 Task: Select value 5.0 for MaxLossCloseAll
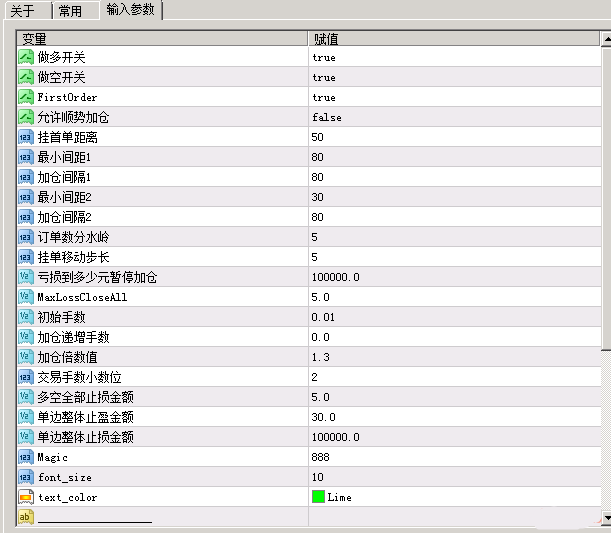320,297
